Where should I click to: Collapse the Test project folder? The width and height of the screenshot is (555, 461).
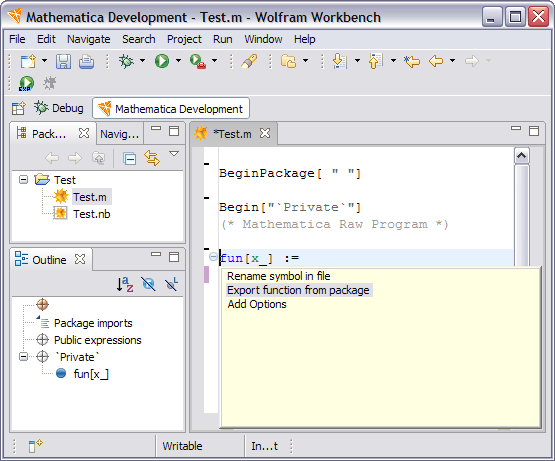23,180
